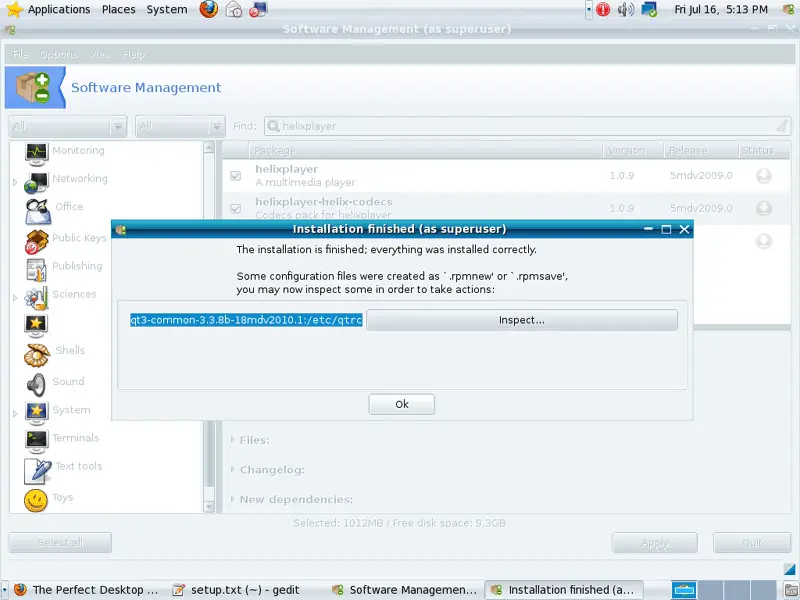The width and height of the screenshot is (800, 600).
Task: Click the star favorites category icon
Action: coord(36,326)
